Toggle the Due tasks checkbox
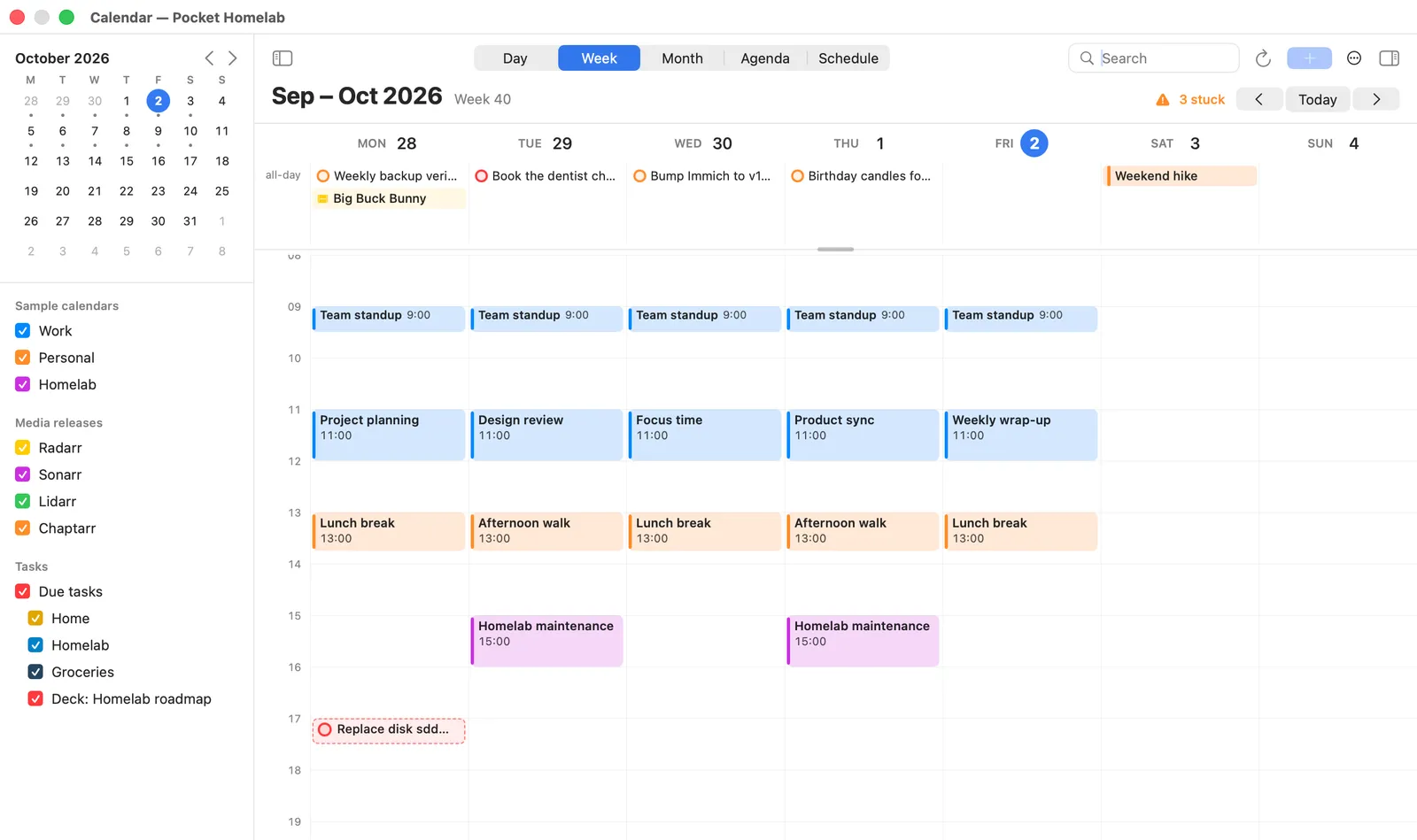 coord(23,591)
